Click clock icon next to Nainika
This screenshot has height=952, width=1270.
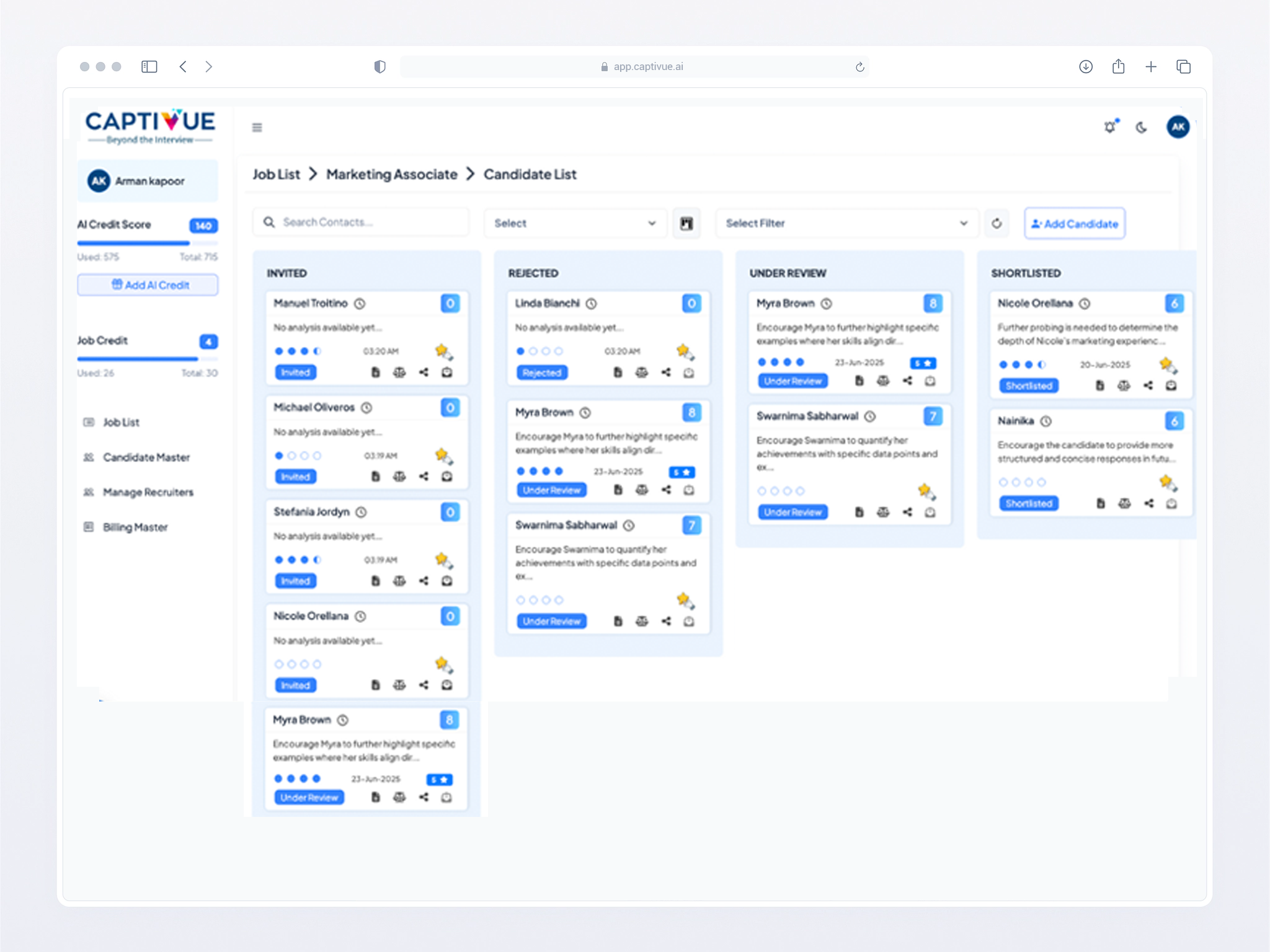(x=1046, y=421)
